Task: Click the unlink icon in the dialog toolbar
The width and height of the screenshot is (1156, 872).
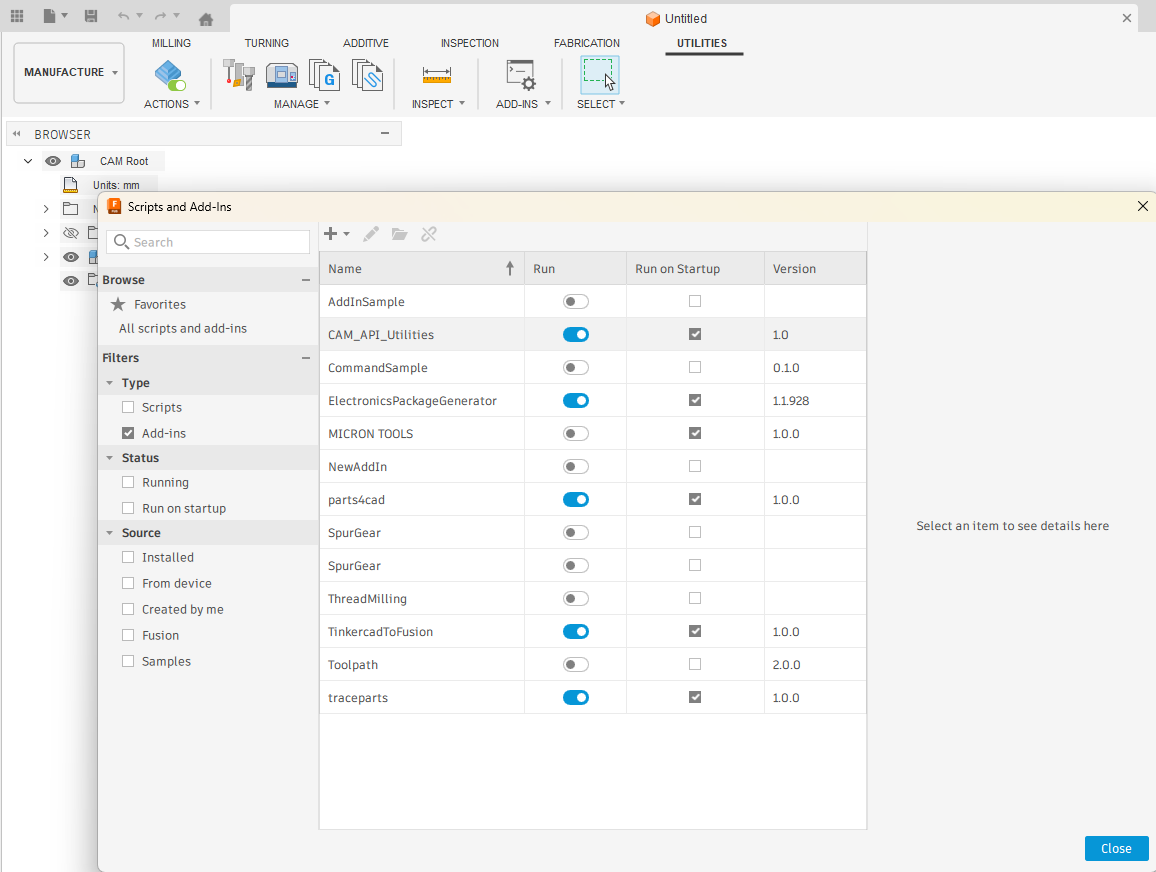Action: point(428,234)
